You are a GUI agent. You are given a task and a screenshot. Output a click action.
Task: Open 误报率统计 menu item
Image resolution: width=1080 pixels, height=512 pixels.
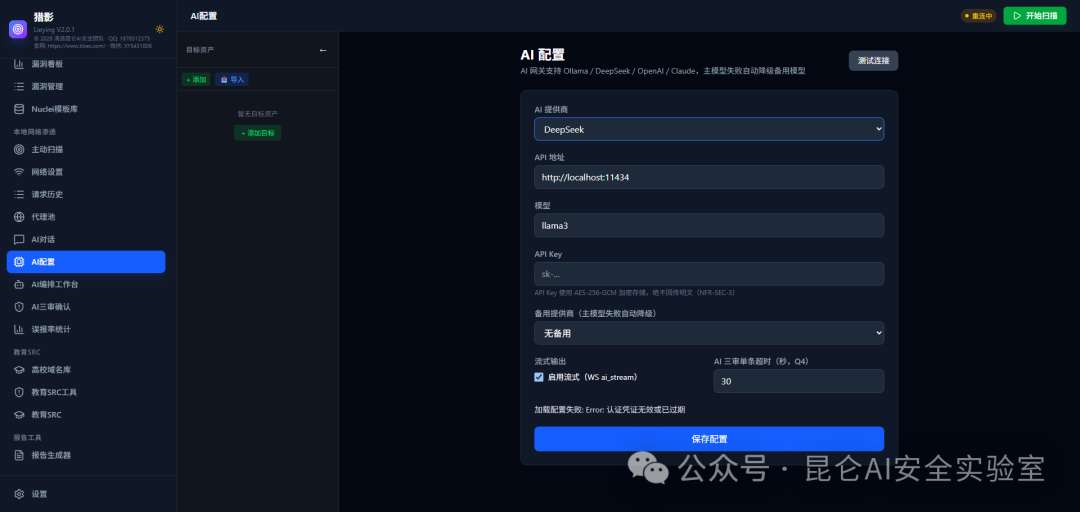(x=86, y=329)
